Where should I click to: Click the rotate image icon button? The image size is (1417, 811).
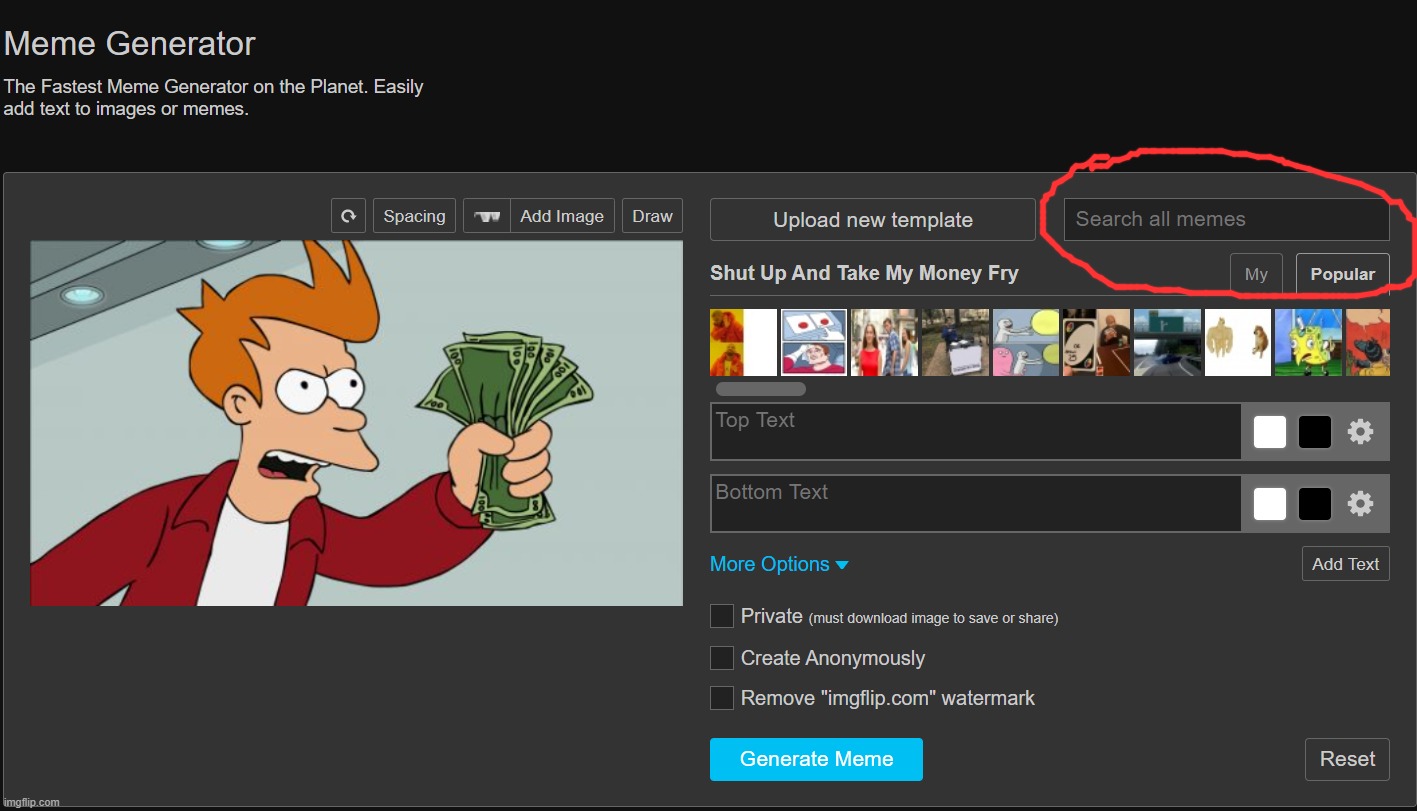348,216
